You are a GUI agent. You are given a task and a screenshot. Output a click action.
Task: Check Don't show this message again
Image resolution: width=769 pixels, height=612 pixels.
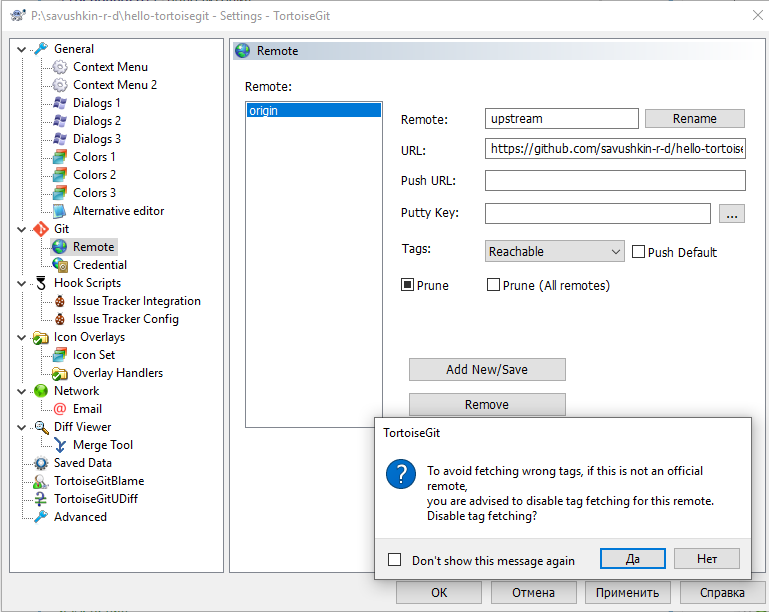(394, 560)
